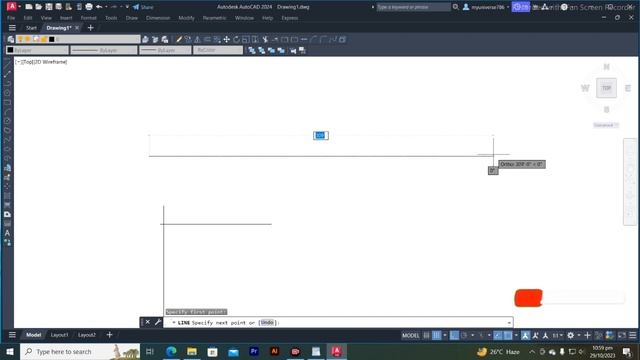This screenshot has height=360, width=640.
Task: Open the Format menu
Action: (x=89, y=18)
